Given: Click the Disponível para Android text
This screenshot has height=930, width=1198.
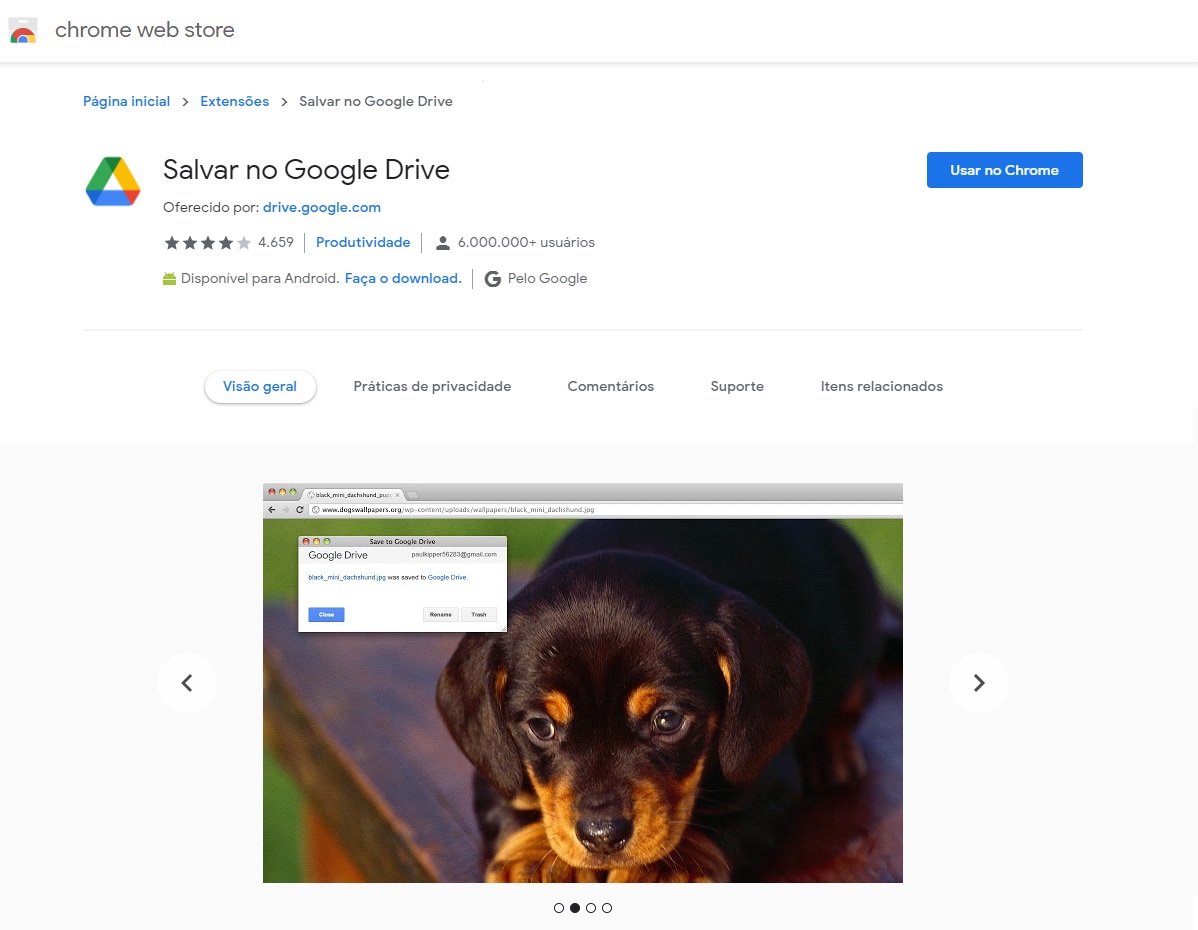Looking at the screenshot, I should pos(260,278).
